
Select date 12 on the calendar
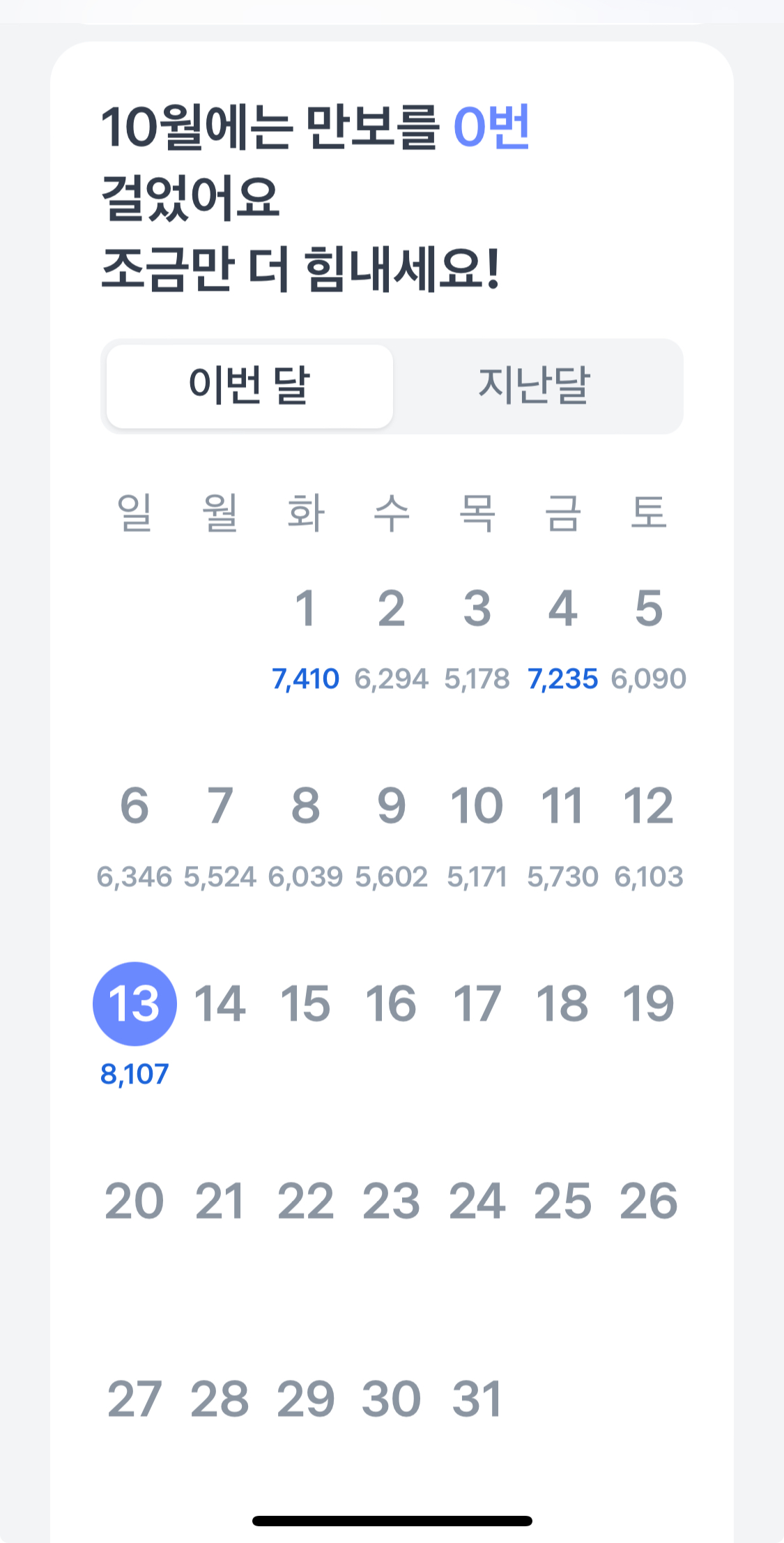click(x=648, y=805)
